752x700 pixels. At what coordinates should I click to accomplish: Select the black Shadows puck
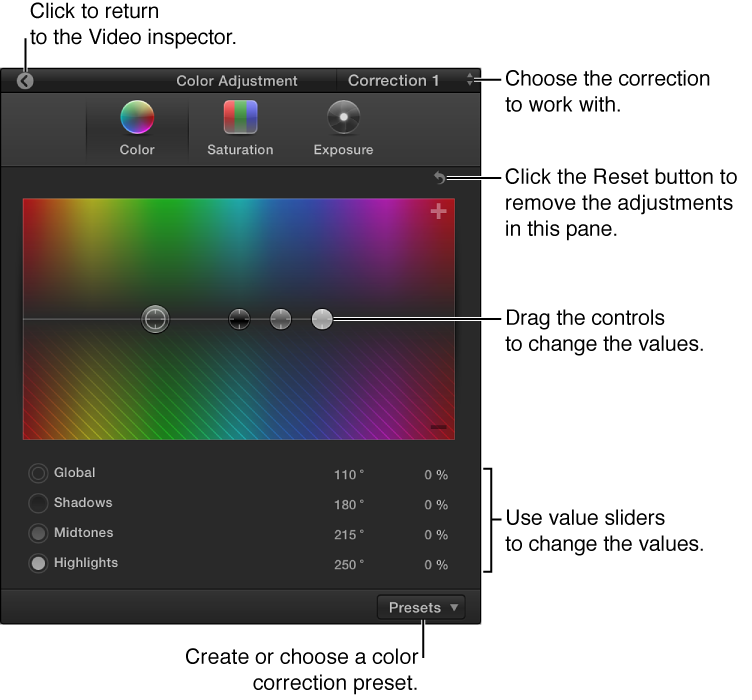239,319
